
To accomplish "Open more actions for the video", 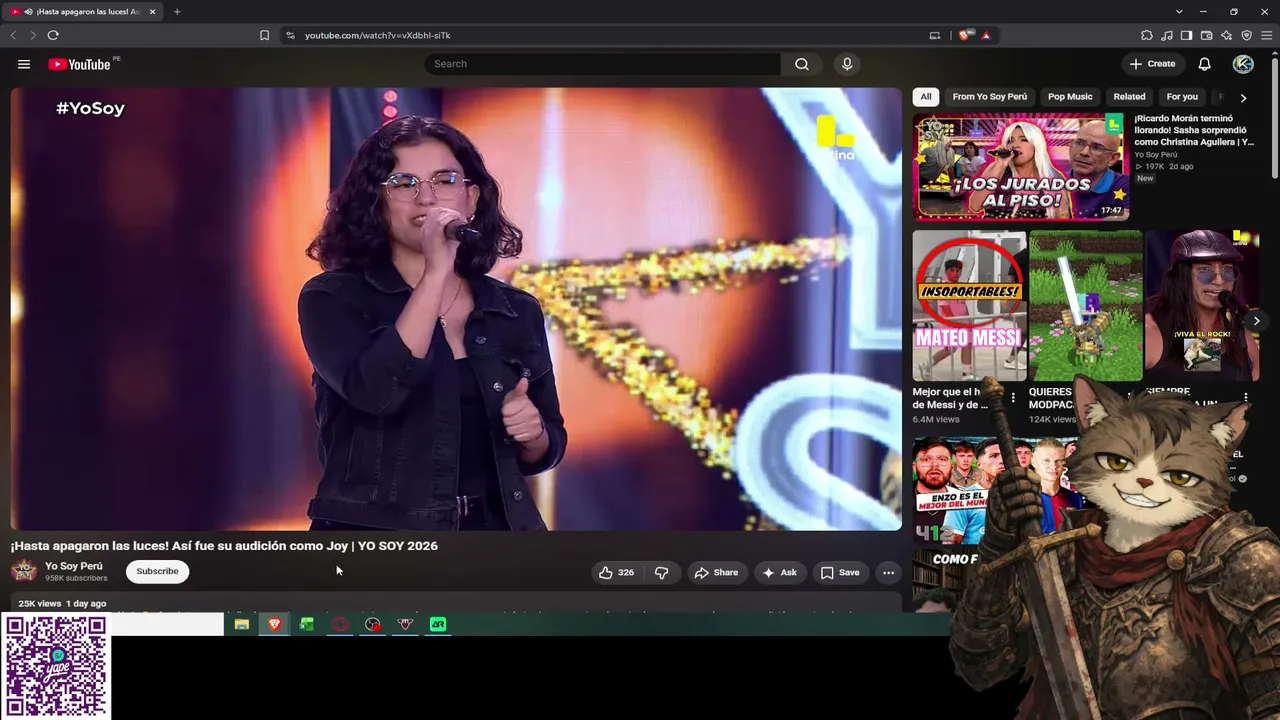I will [888, 572].
